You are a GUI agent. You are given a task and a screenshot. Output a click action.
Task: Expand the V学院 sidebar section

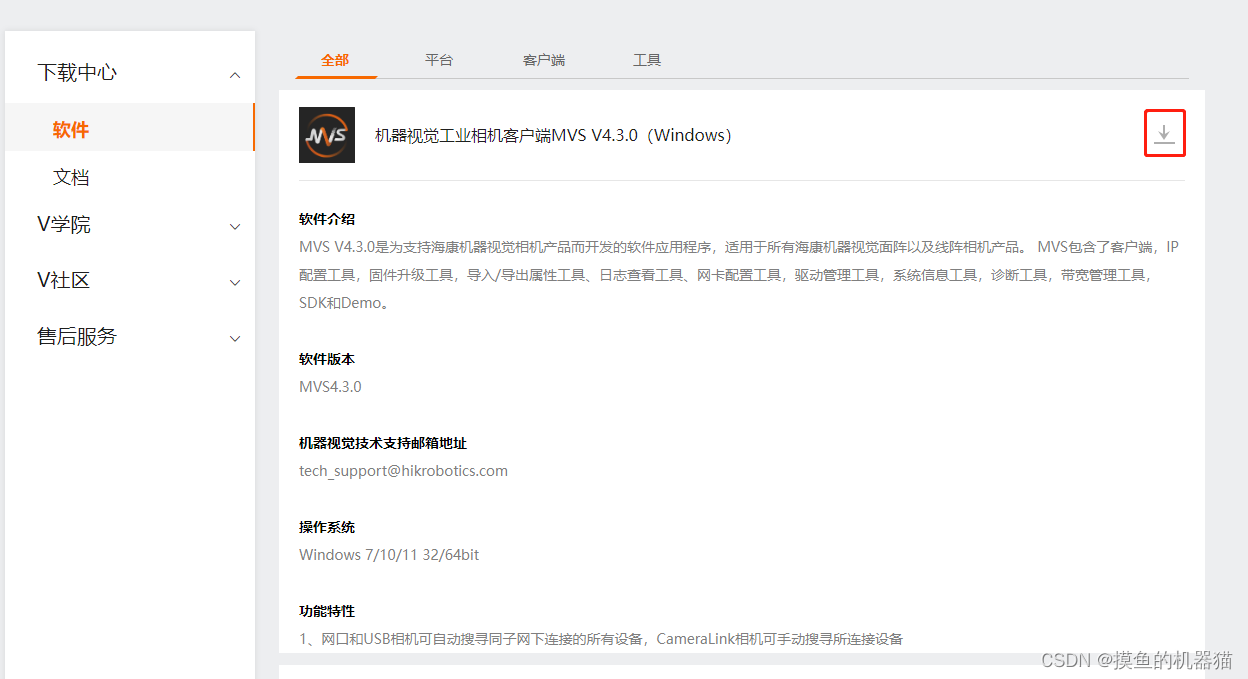pyautogui.click(x=235, y=226)
